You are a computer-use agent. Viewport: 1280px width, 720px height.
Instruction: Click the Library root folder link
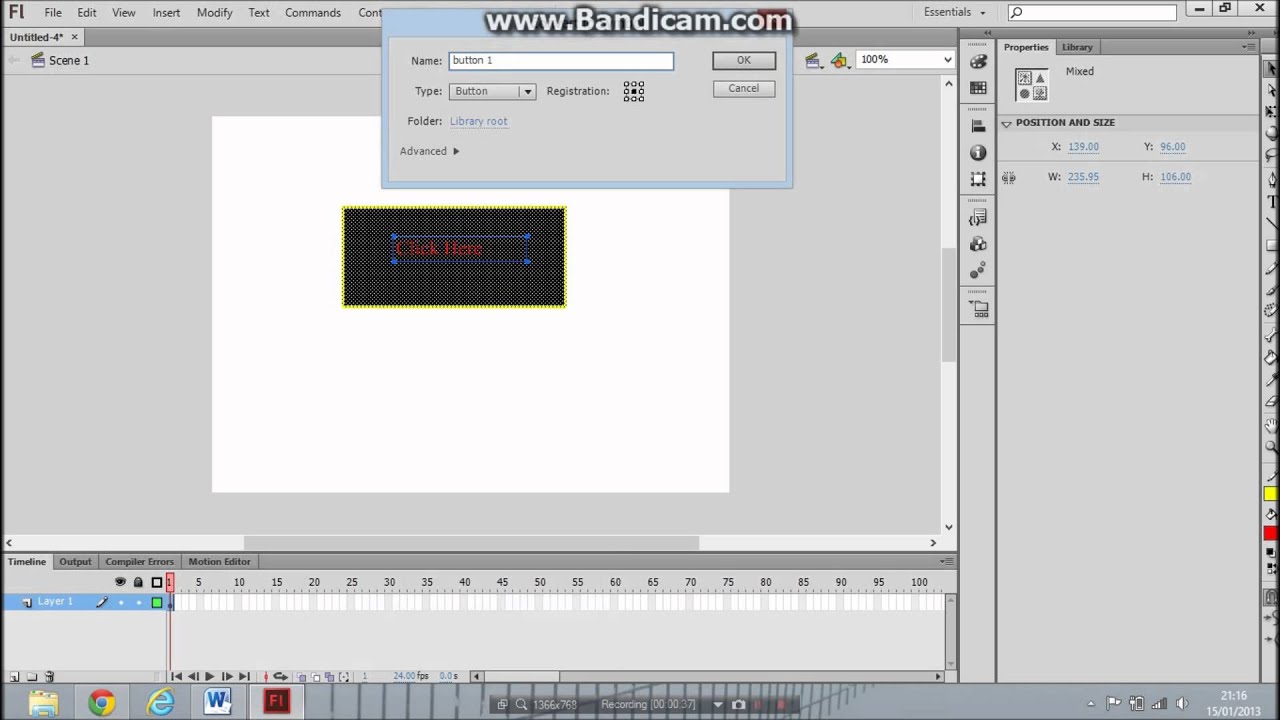(478, 121)
